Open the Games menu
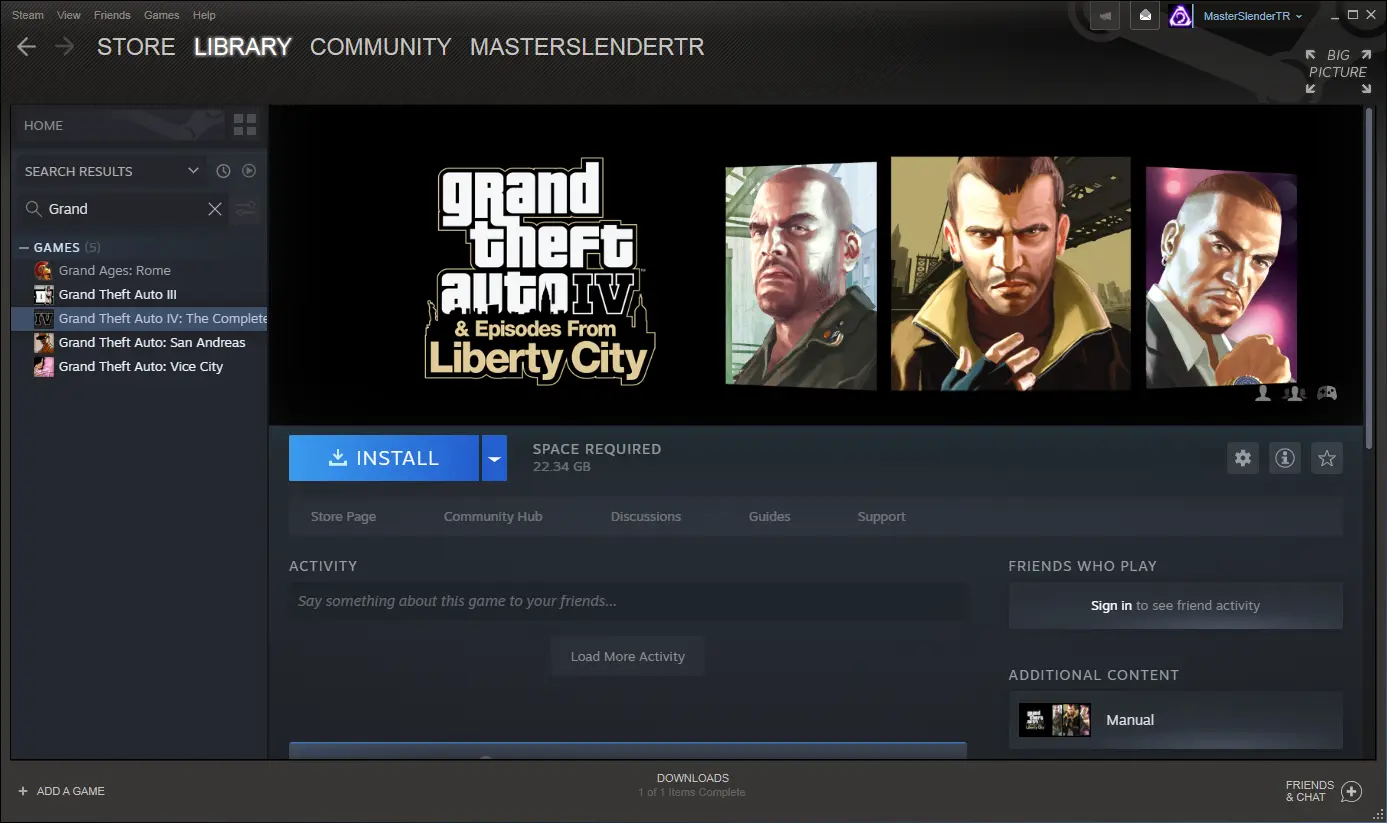Viewport: 1387px width, 823px height. pyautogui.click(x=162, y=15)
